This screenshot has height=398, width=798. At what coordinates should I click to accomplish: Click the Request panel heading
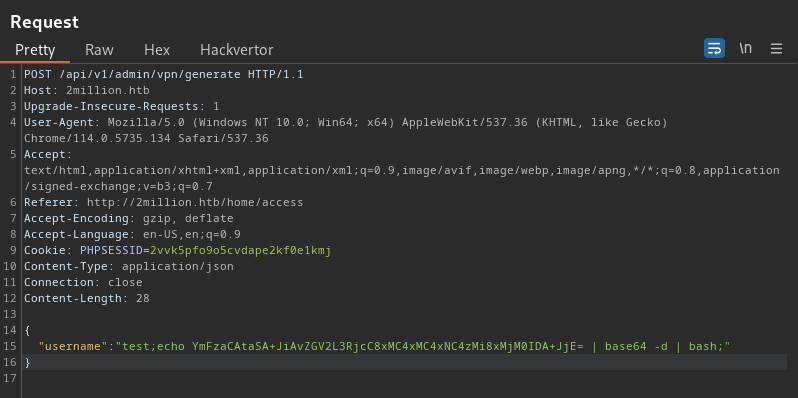[x=44, y=22]
